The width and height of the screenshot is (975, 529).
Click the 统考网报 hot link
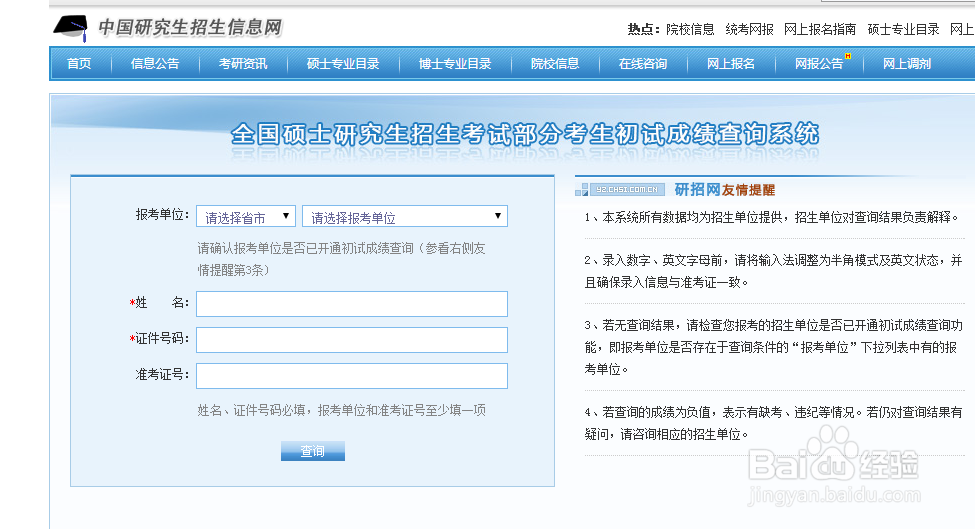click(x=749, y=29)
